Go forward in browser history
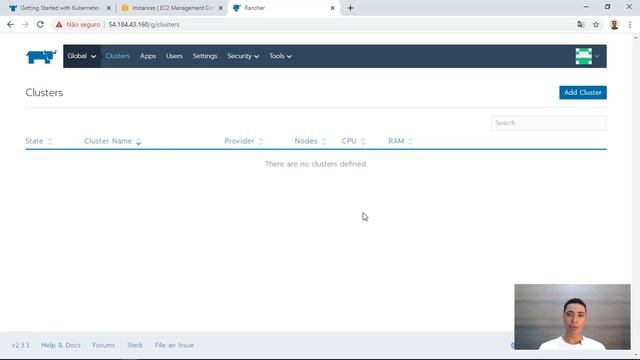640x360 pixels. pos(25,24)
